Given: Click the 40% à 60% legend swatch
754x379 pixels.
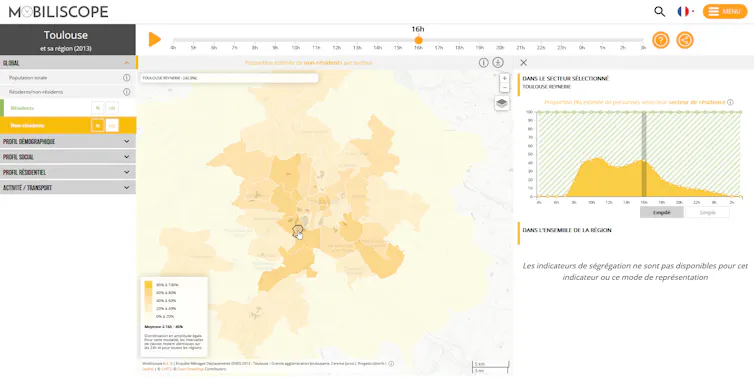Looking at the screenshot, I should click(149, 301).
